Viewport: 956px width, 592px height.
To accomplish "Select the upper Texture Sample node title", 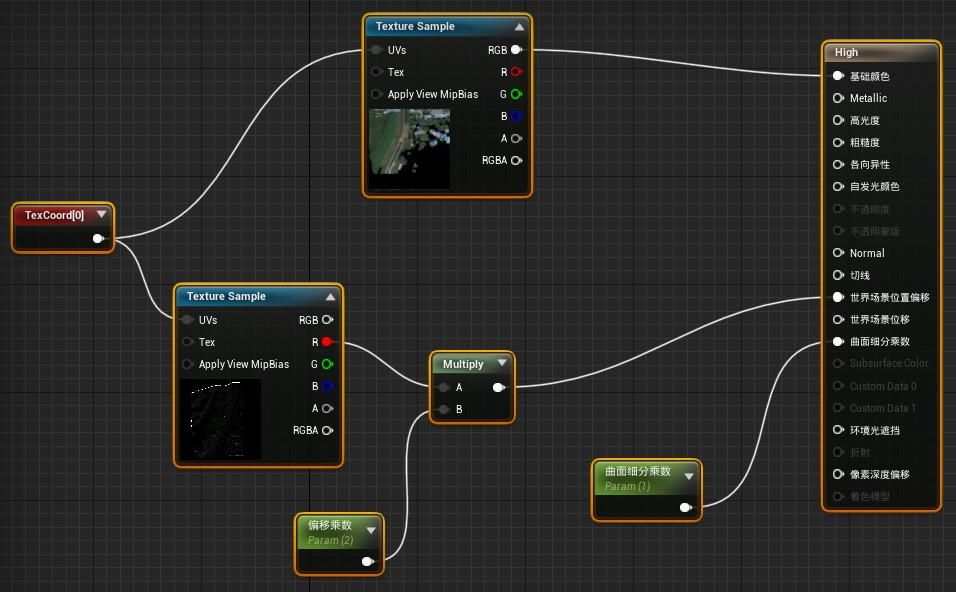I will coord(415,26).
